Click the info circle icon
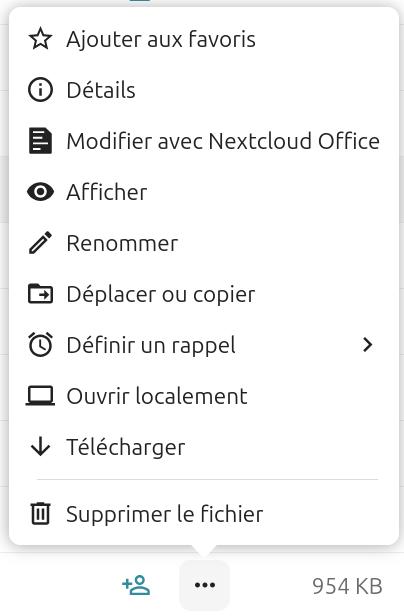The height and width of the screenshot is (616, 404). [40, 90]
